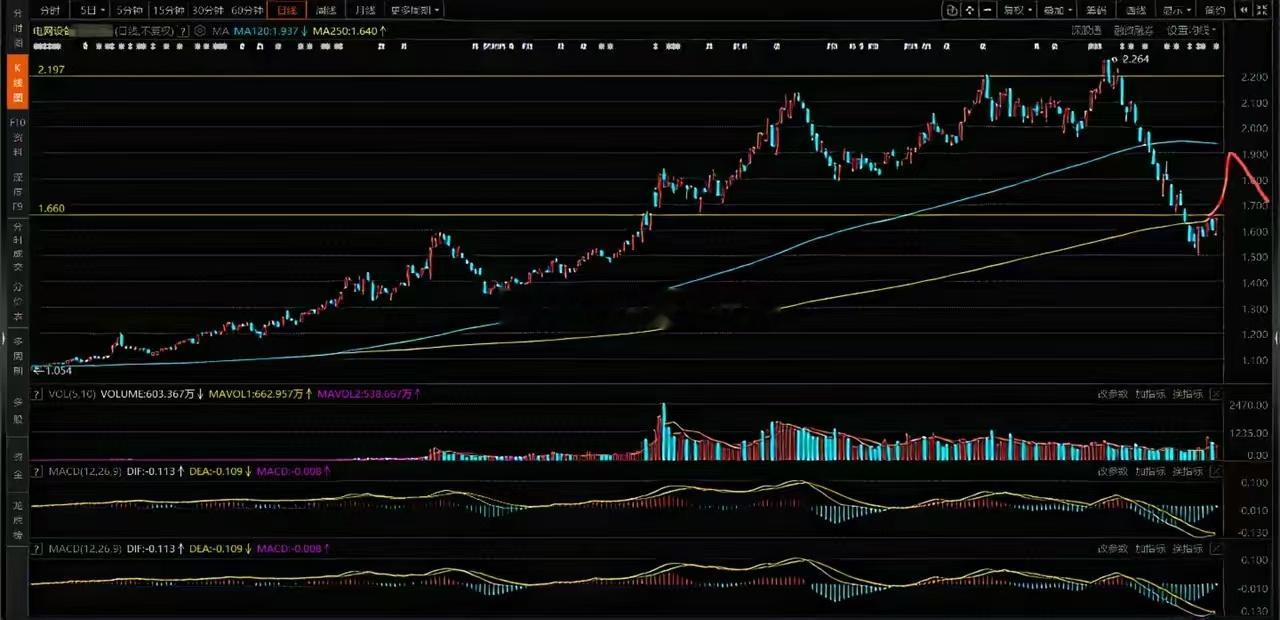The image size is (1280, 620).
Task: Click the double left arrow collapse icon
Action: point(1244,10)
